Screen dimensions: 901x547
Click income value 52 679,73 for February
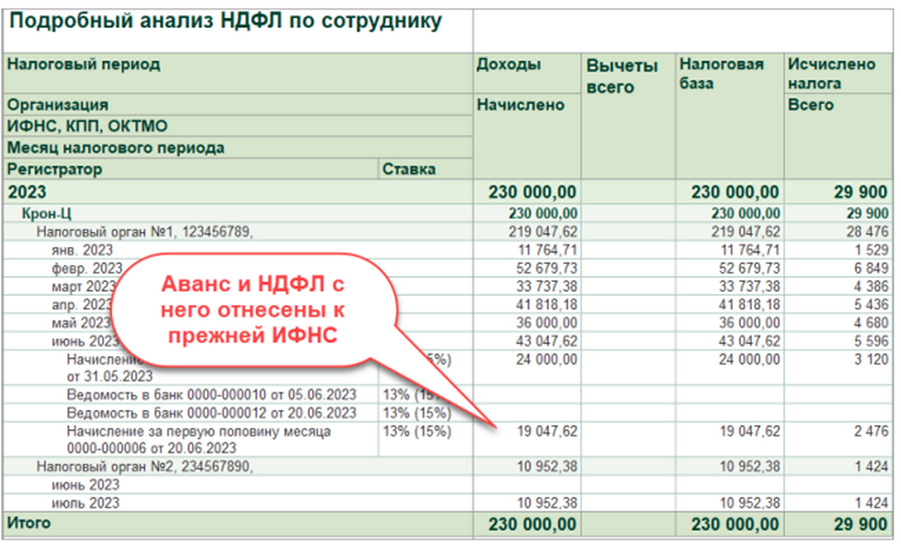pos(546,269)
